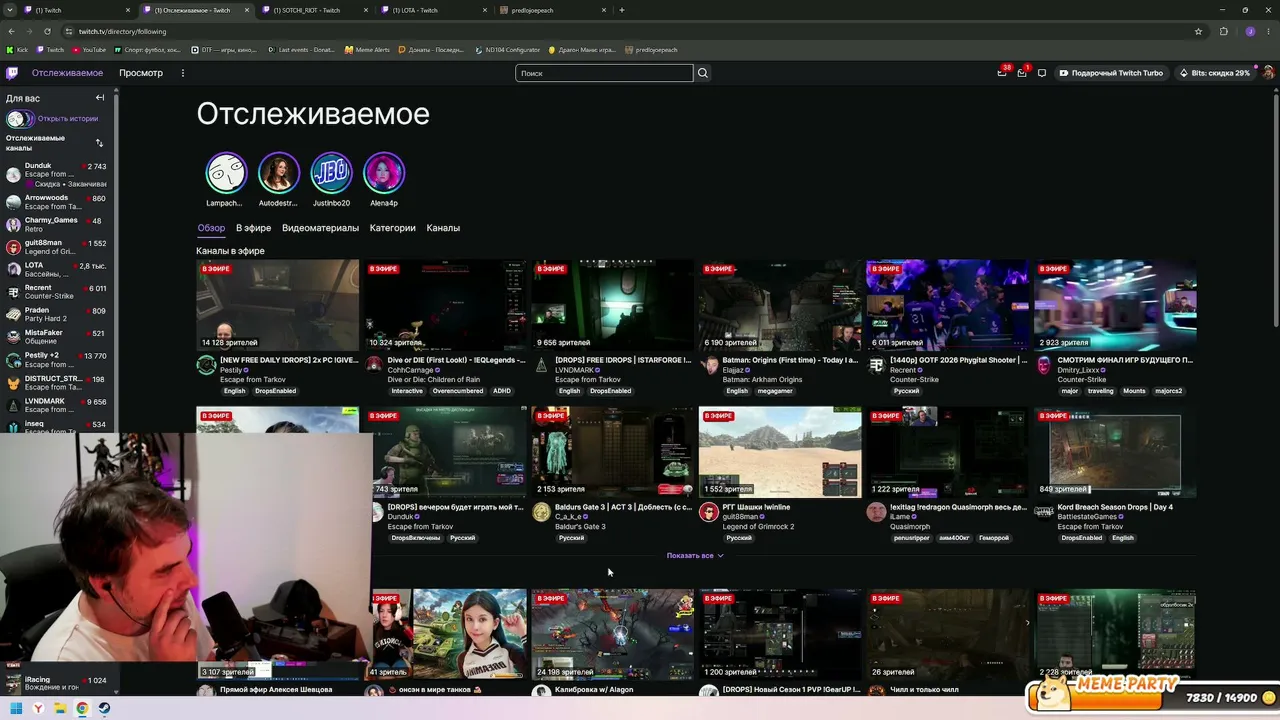
Task: Open the Twitch home logo
Action: [12, 73]
